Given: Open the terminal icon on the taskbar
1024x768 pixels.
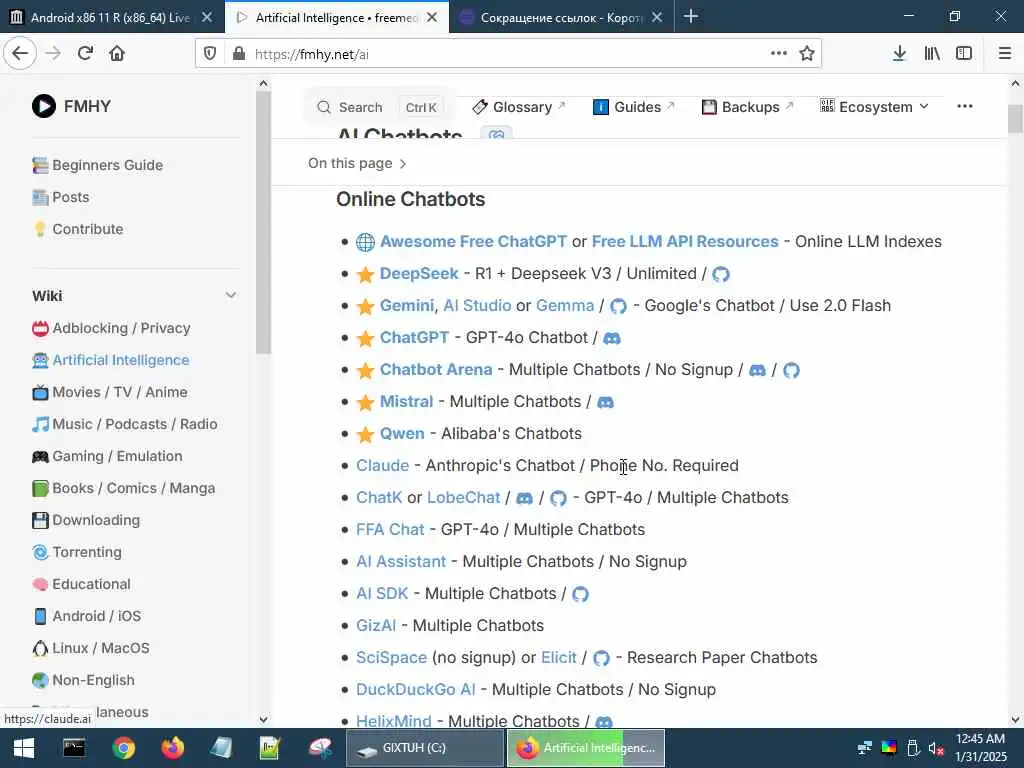Looking at the screenshot, I should [x=74, y=748].
